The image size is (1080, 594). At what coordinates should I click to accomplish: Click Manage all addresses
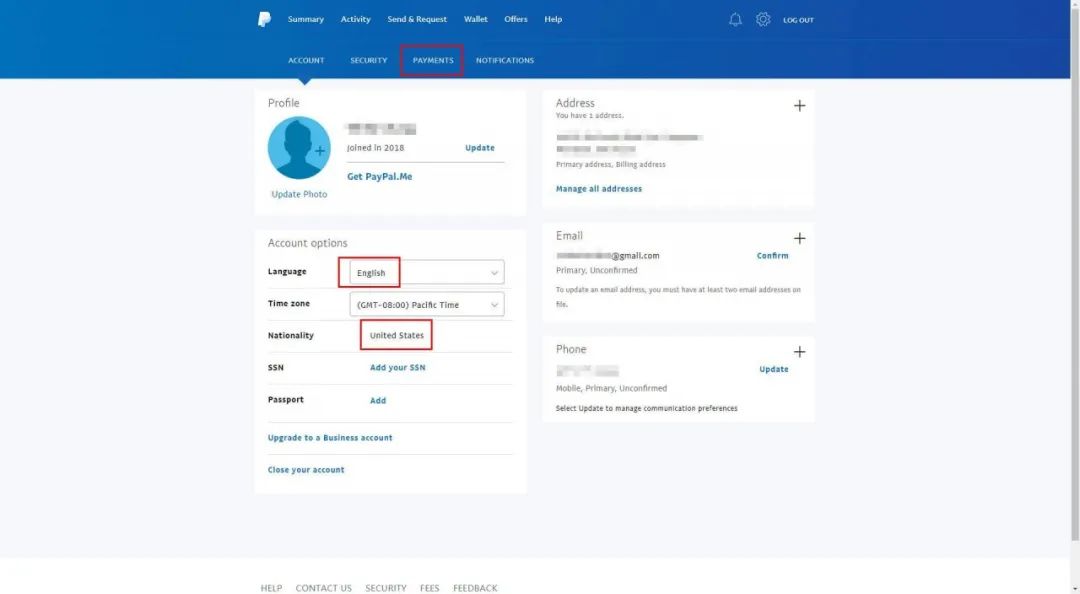[599, 188]
